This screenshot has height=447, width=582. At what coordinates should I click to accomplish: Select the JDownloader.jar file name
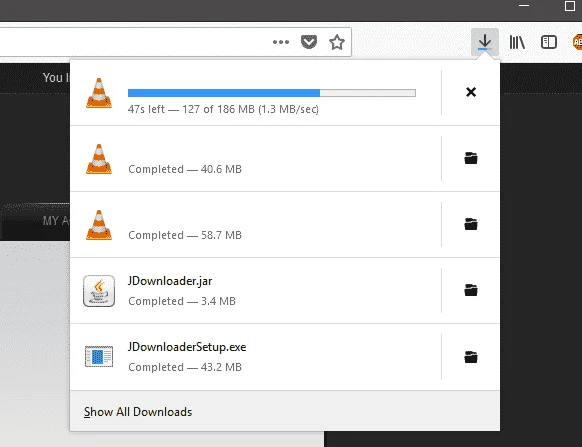coord(170,281)
